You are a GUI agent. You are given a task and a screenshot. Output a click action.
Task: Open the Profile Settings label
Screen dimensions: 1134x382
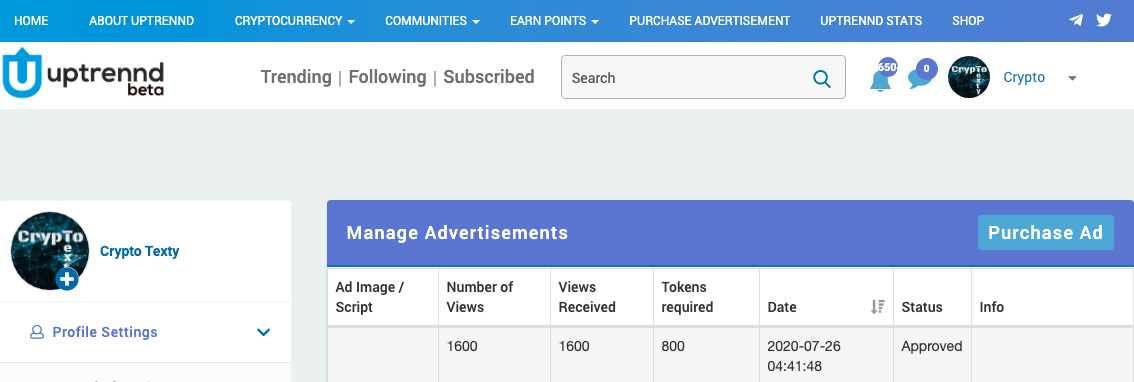click(x=105, y=332)
